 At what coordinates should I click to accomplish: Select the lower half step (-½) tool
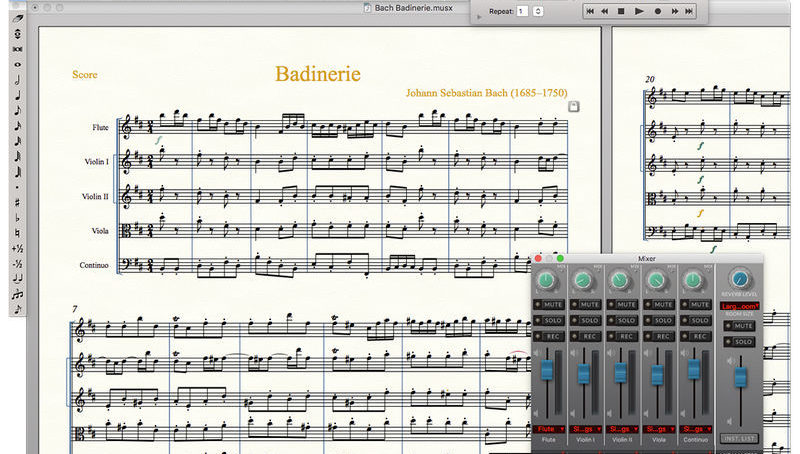(17, 264)
